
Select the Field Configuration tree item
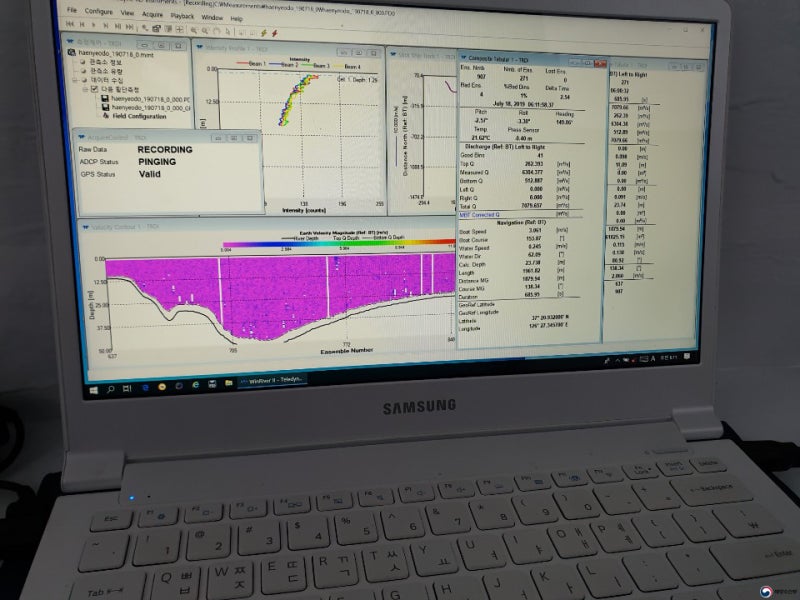coord(139,116)
